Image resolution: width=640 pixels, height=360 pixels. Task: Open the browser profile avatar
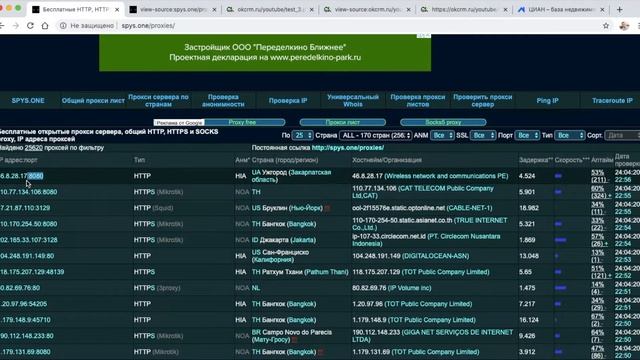[624, 26]
